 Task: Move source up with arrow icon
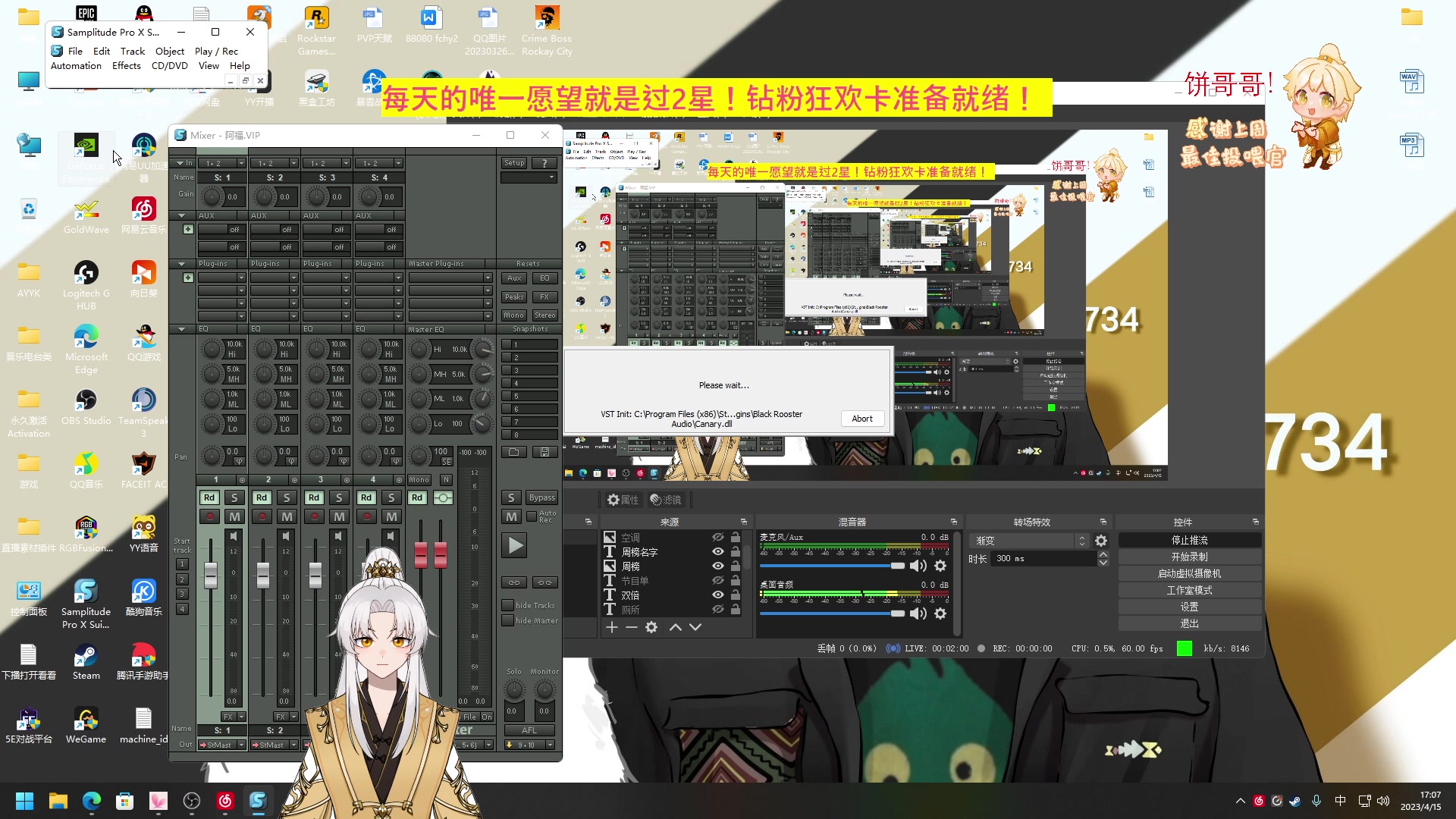[x=675, y=627]
